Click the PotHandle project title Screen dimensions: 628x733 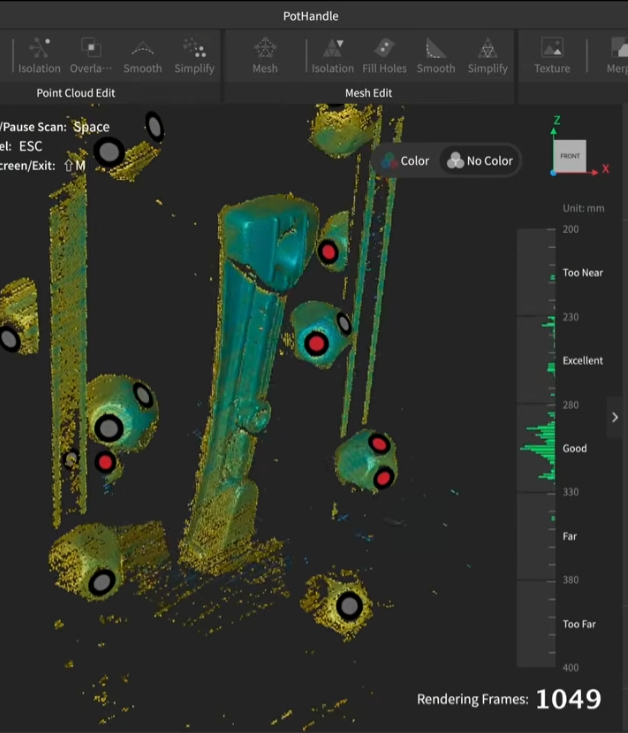(310, 16)
